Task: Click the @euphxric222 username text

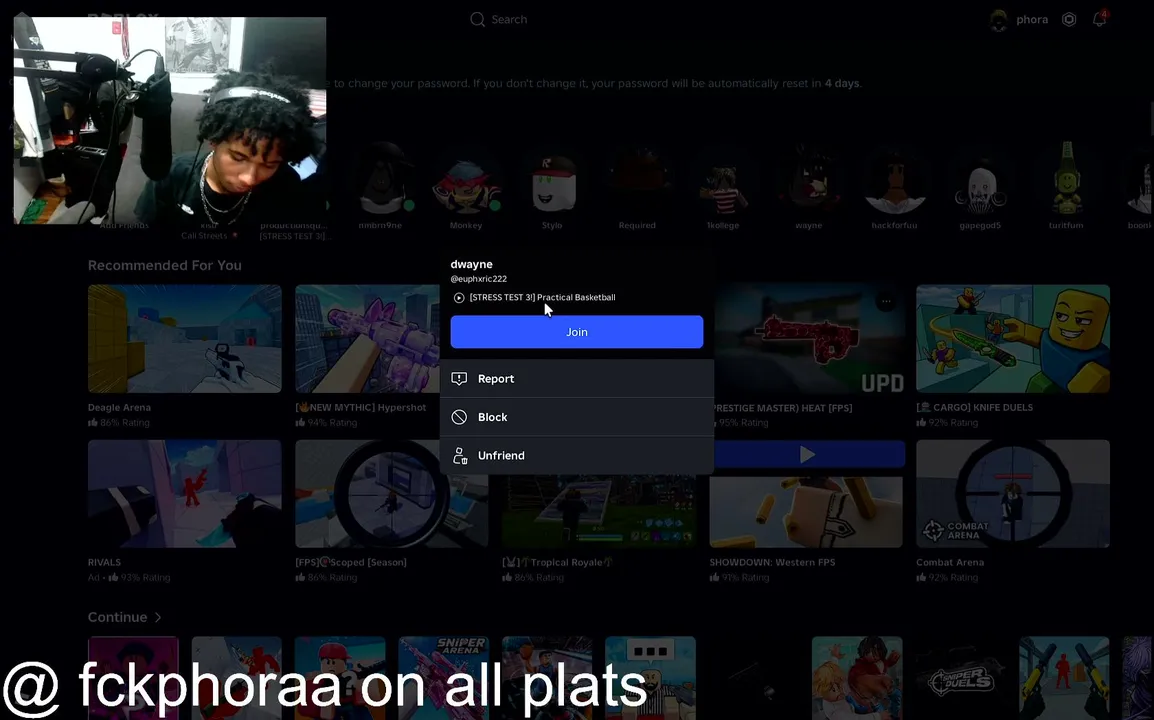Action: pos(478,279)
